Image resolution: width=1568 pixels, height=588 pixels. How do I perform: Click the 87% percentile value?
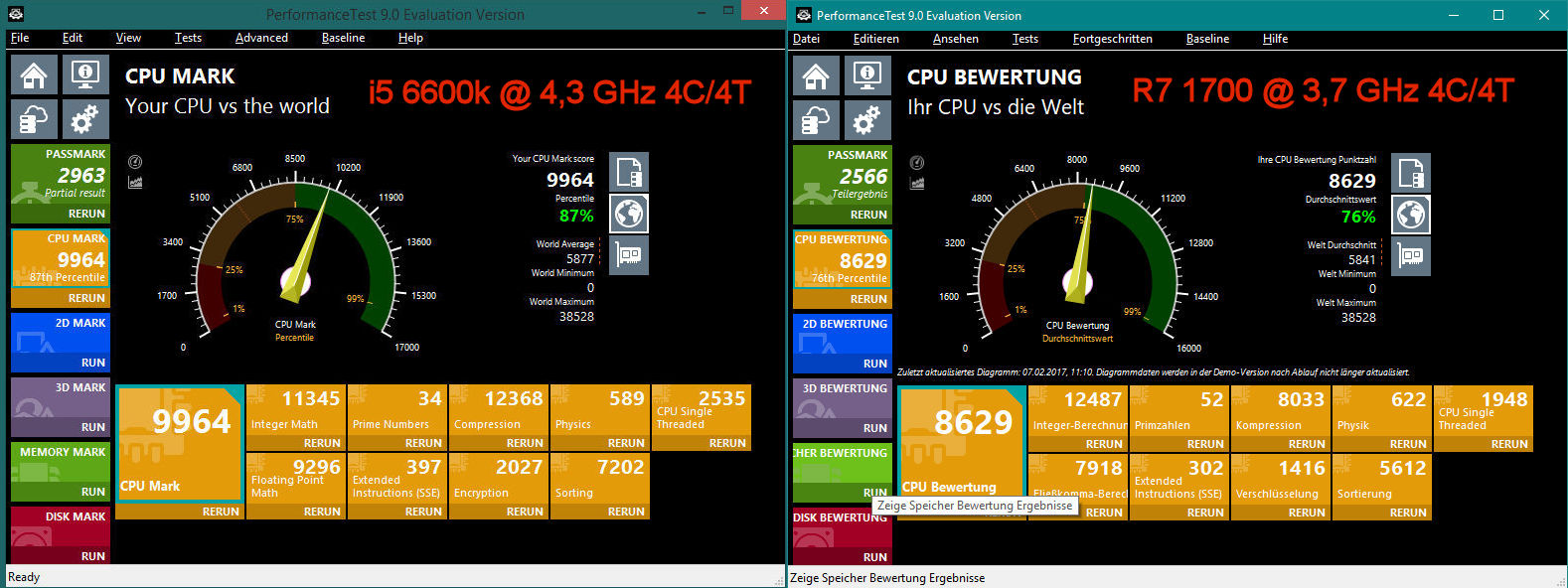click(576, 216)
